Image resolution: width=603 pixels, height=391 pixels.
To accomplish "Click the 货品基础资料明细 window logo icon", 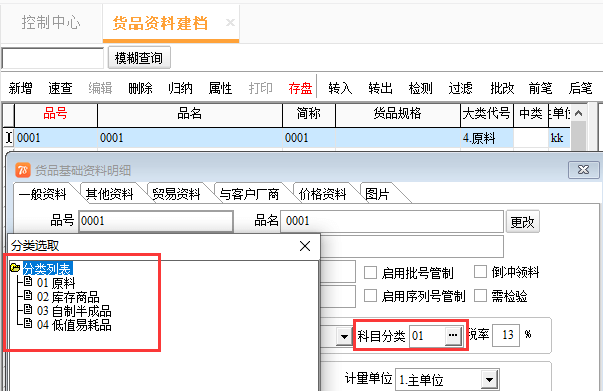I will click(23, 170).
